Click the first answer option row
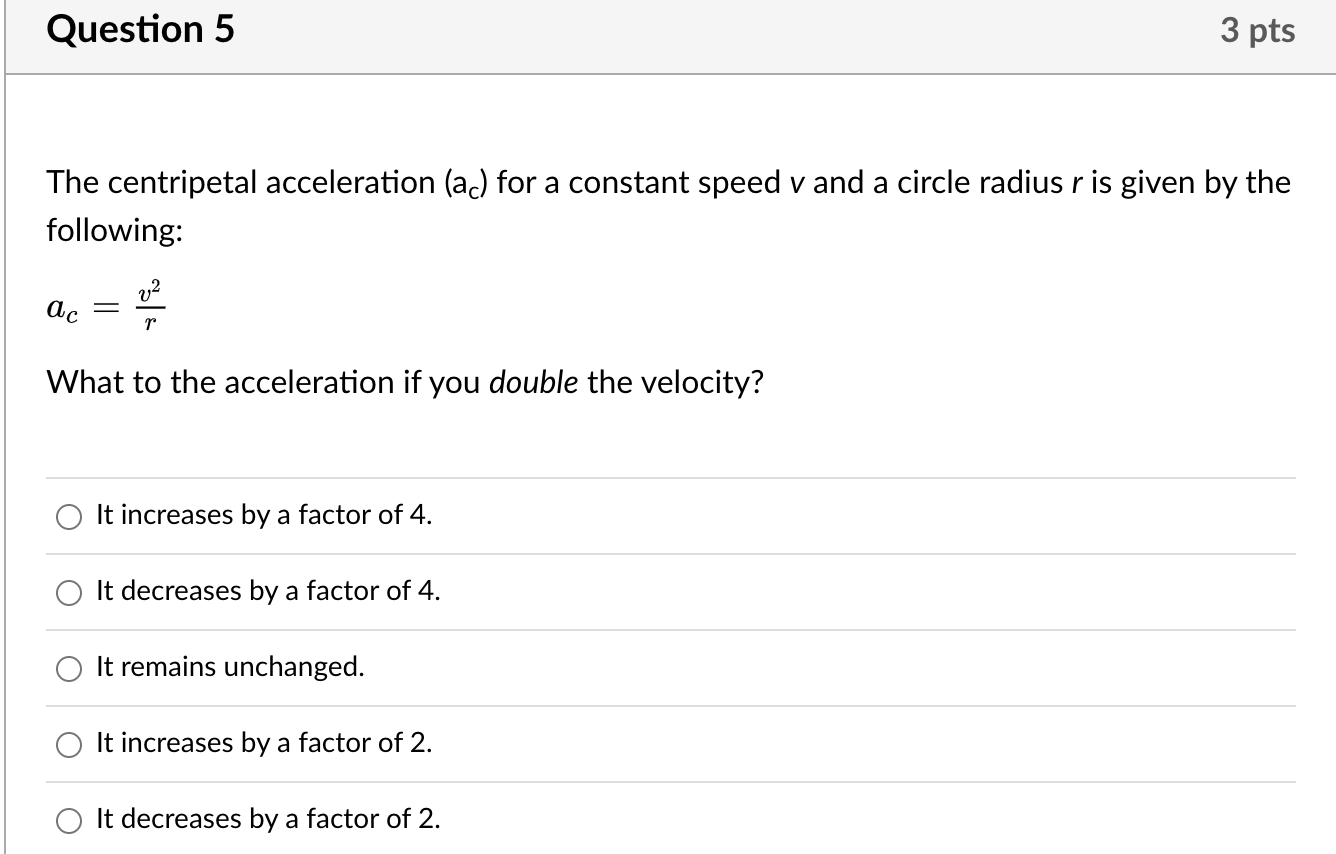The image size is (1336, 854). (x=668, y=515)
